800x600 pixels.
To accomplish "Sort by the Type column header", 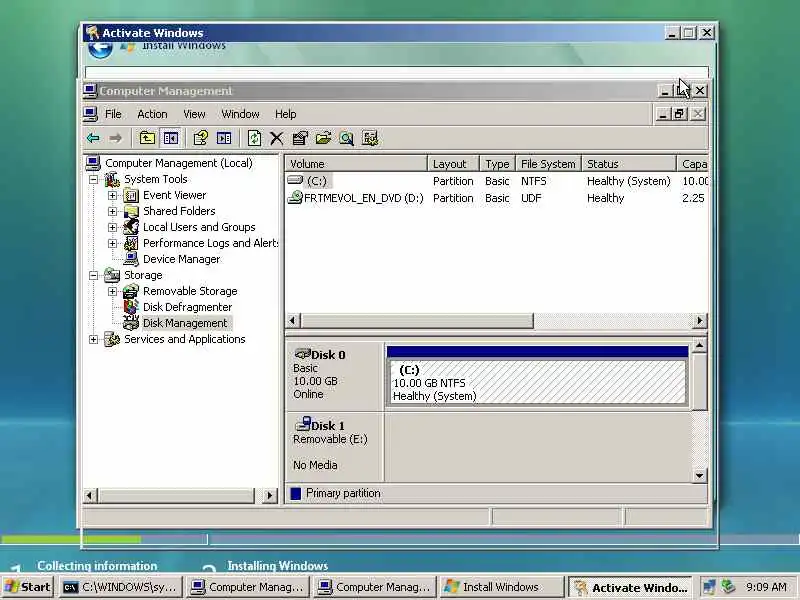I will [x=497, y=164].
